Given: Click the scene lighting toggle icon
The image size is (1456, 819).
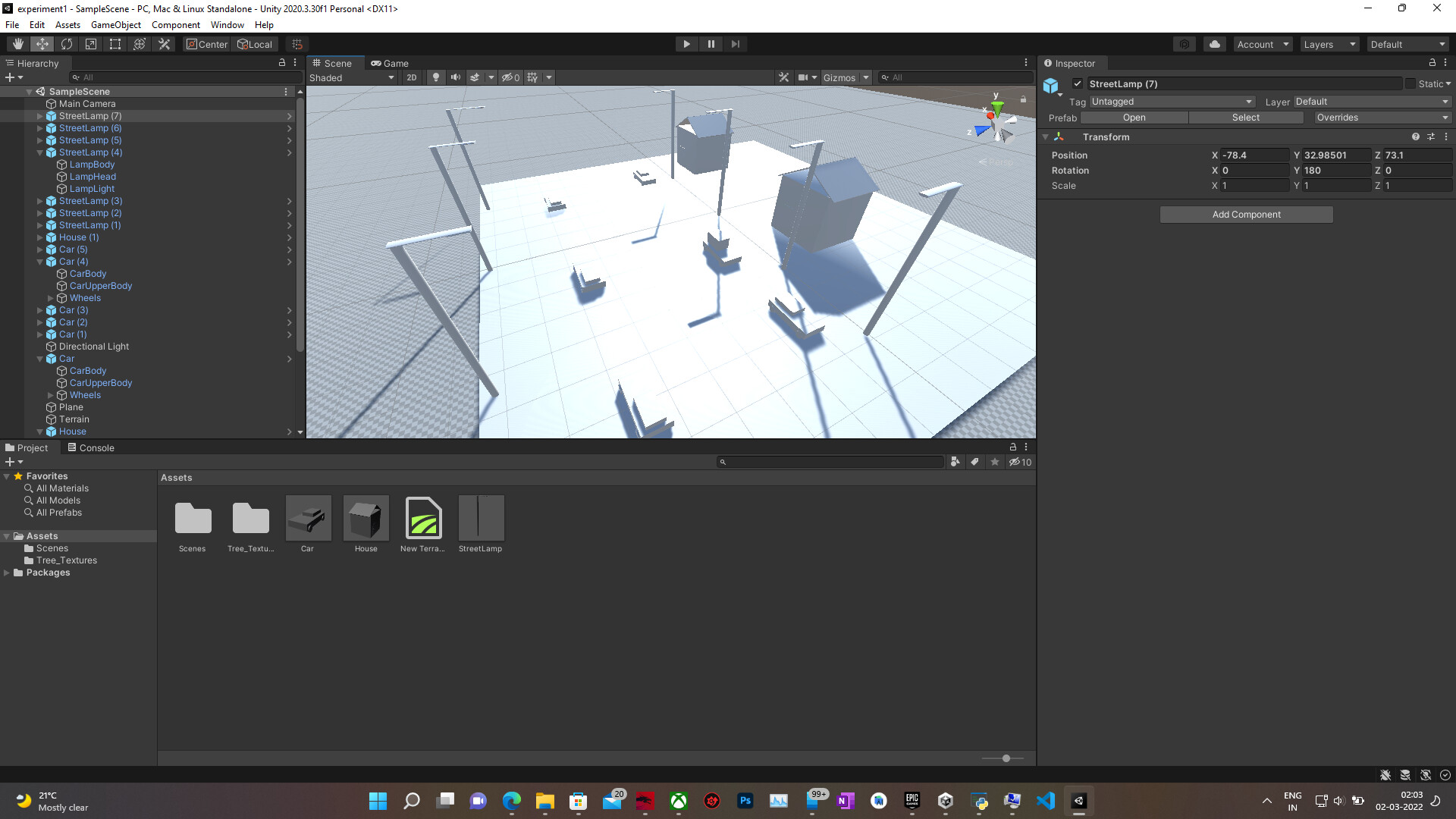Looking at the screenshot, I should 436,77.
